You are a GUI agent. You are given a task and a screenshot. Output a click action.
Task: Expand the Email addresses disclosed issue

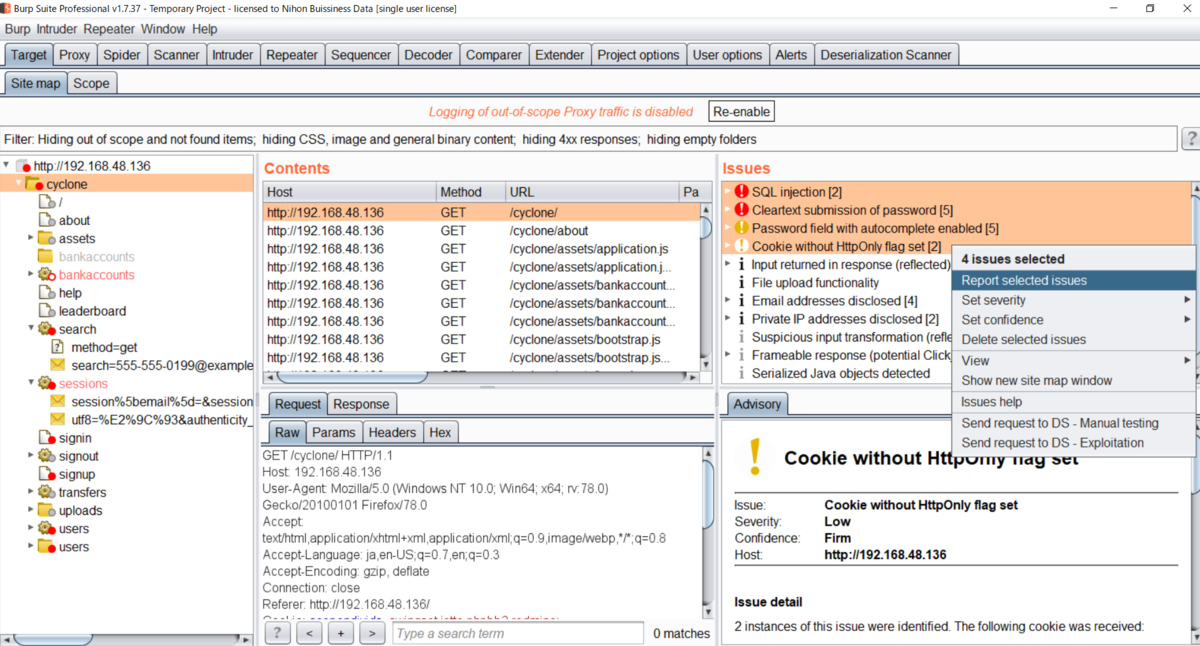coord(727,301)
